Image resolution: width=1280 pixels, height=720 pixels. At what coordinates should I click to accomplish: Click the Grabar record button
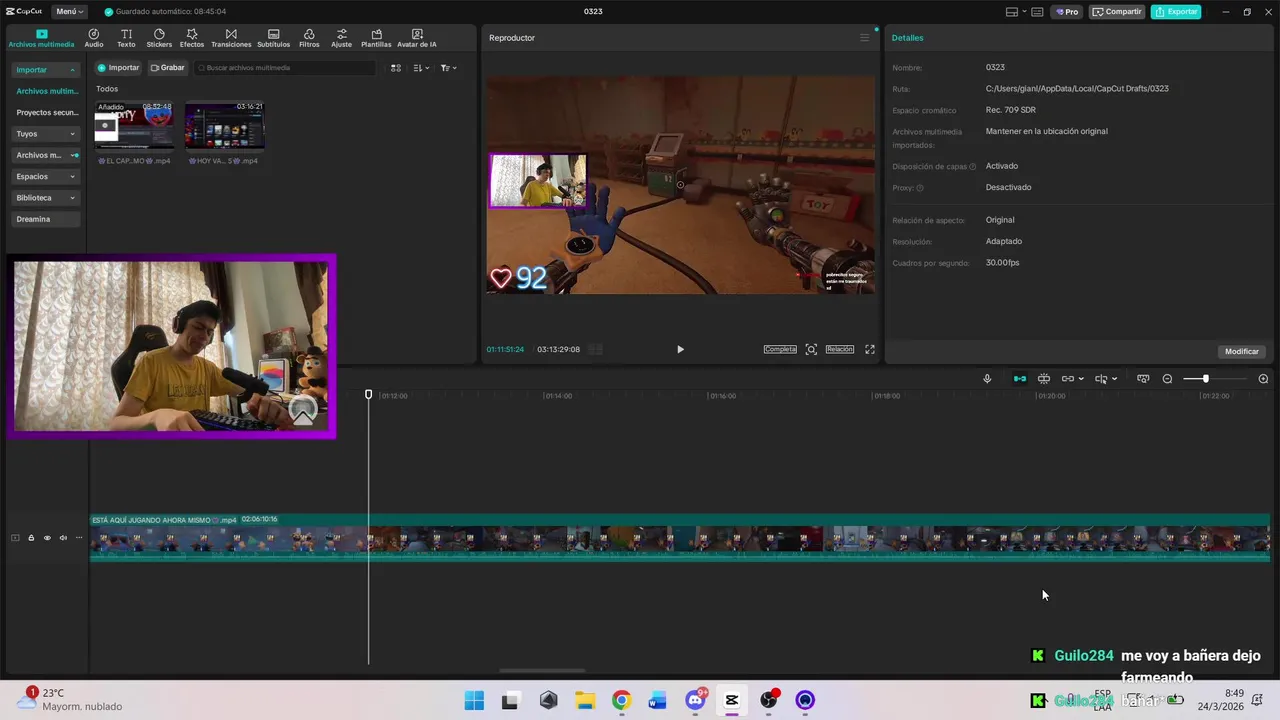tap(168, 68)
